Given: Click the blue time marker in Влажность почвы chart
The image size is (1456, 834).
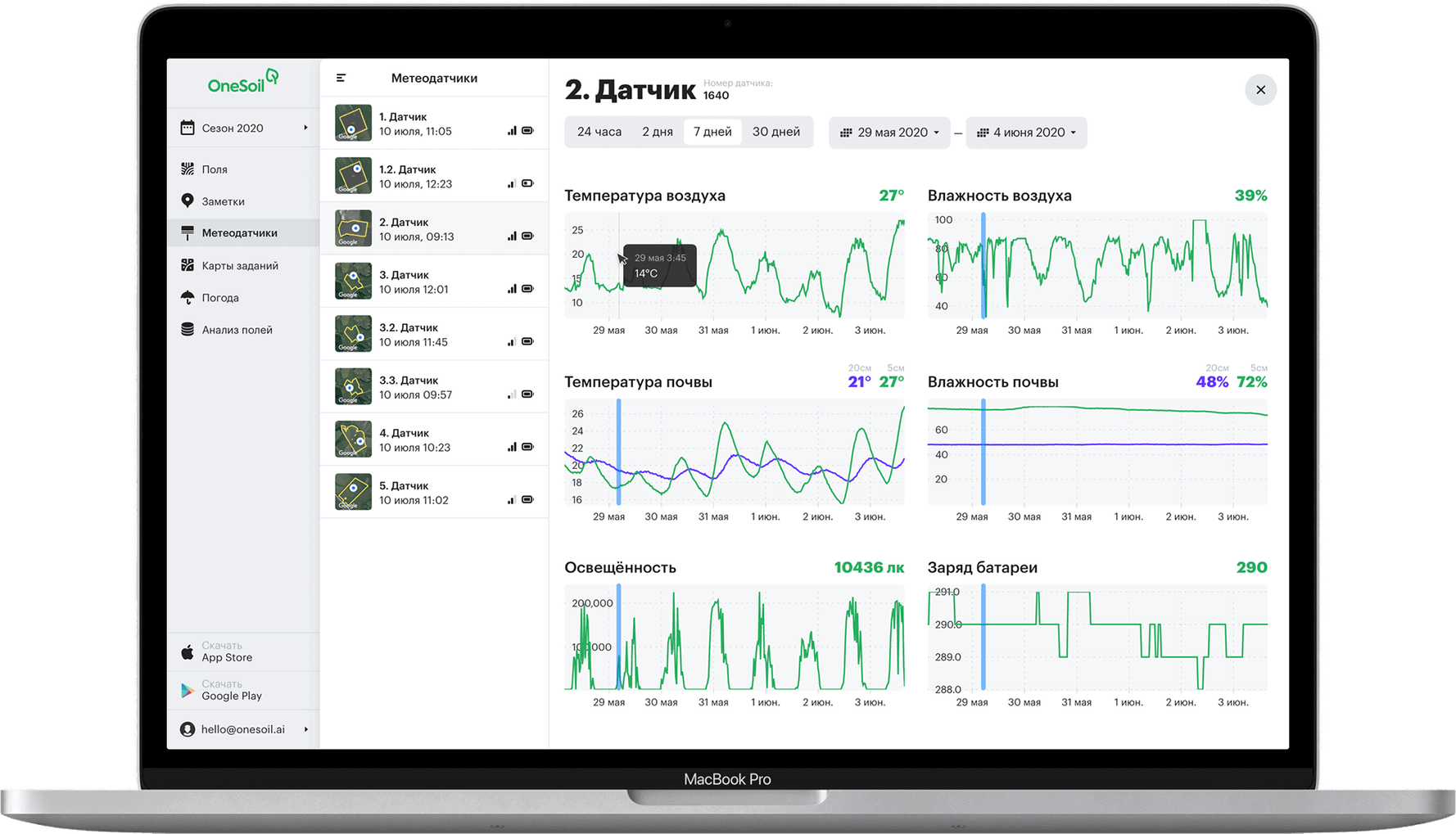Looking at the screenshot, I should tap(983, 452).
